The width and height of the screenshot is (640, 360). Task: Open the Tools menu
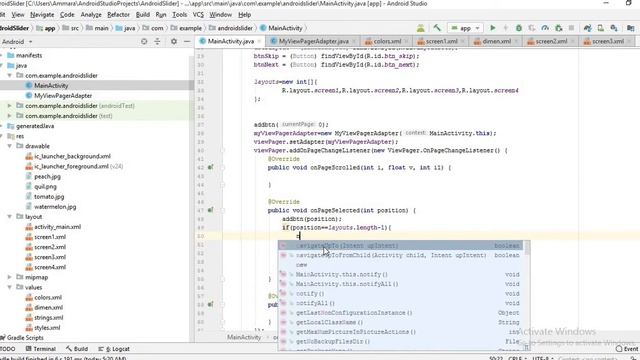[180, 15]
